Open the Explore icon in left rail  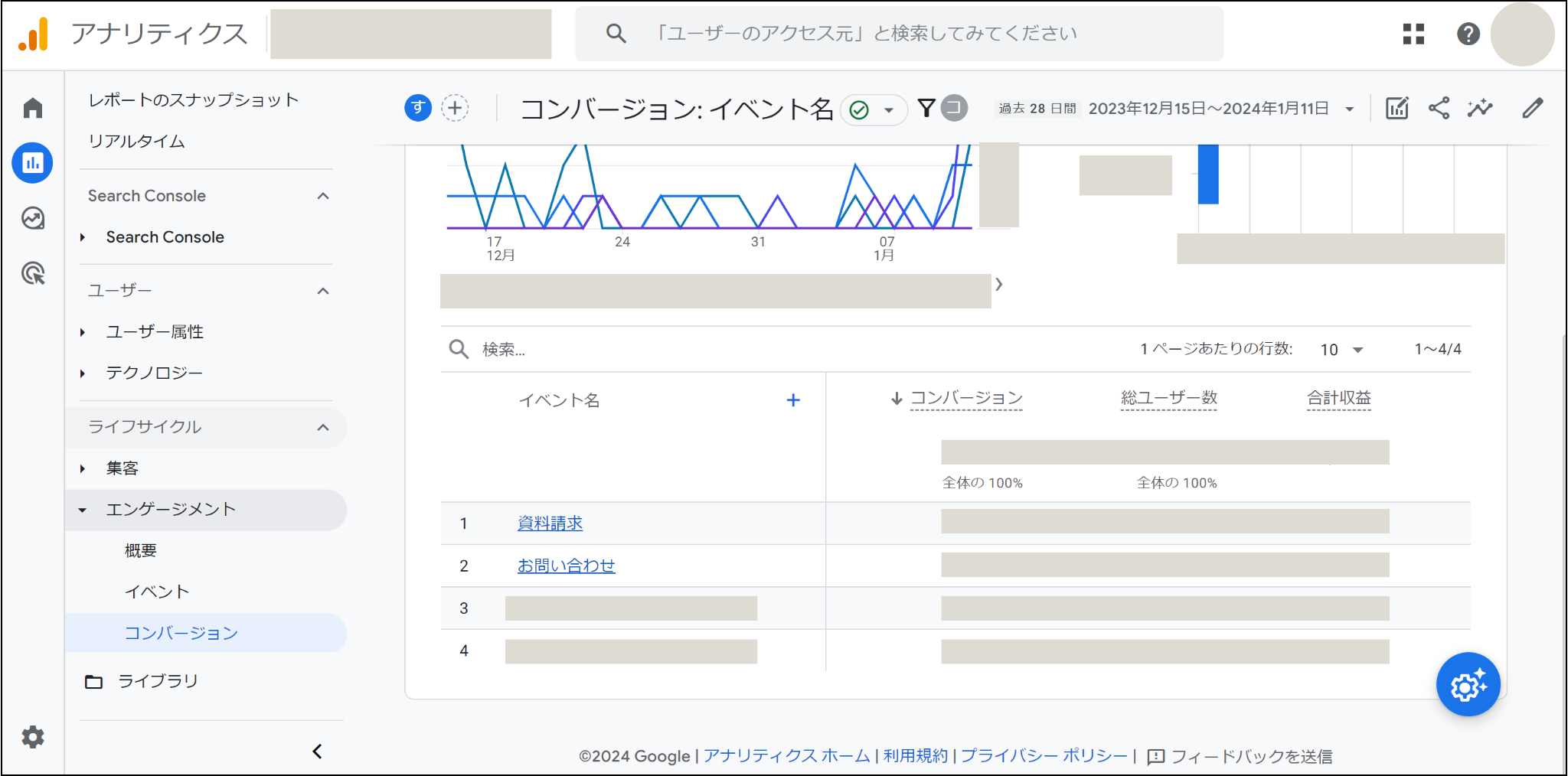pos(33,218)
